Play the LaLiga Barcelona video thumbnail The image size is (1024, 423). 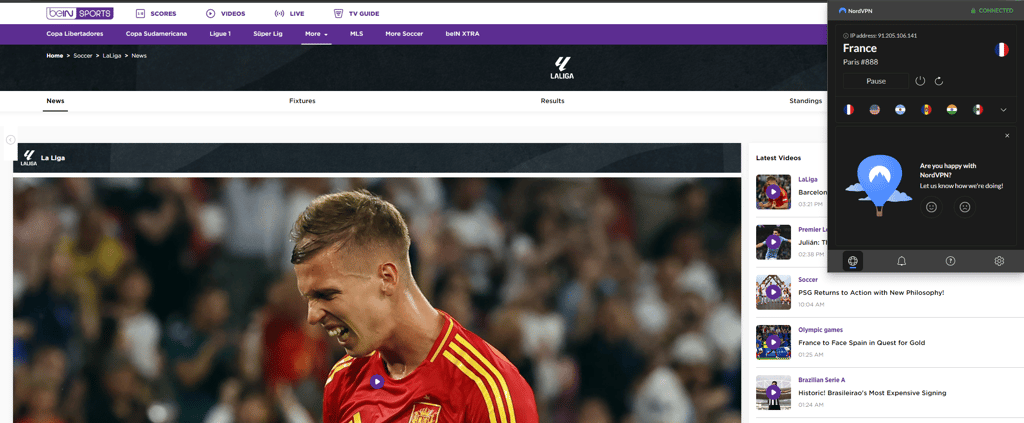point(773,192)
